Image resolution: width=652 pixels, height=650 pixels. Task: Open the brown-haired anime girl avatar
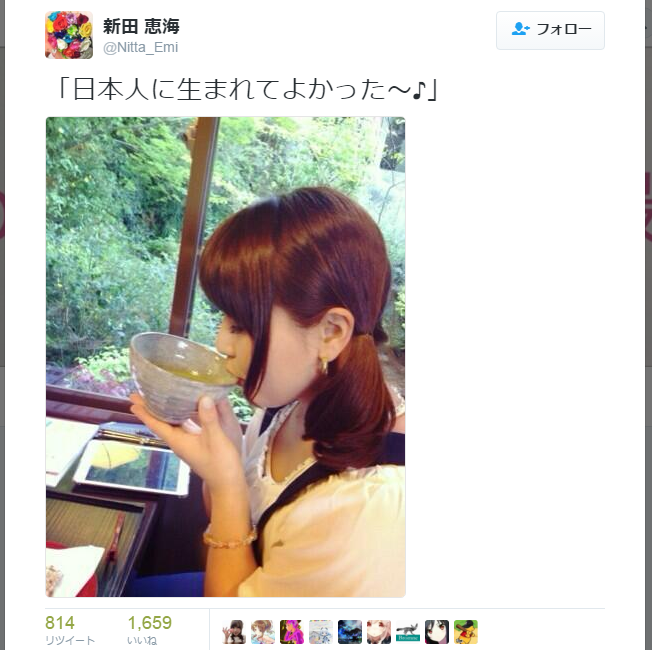coord(263,632)
